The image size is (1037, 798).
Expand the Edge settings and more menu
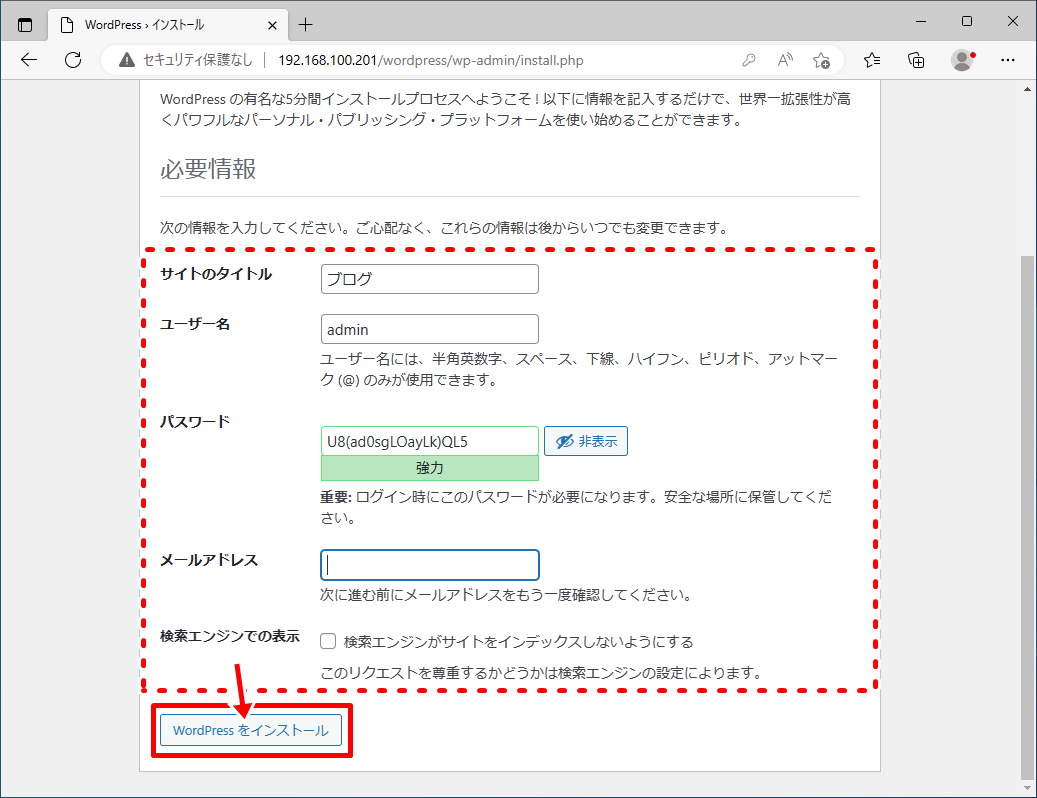point(1008,61)
